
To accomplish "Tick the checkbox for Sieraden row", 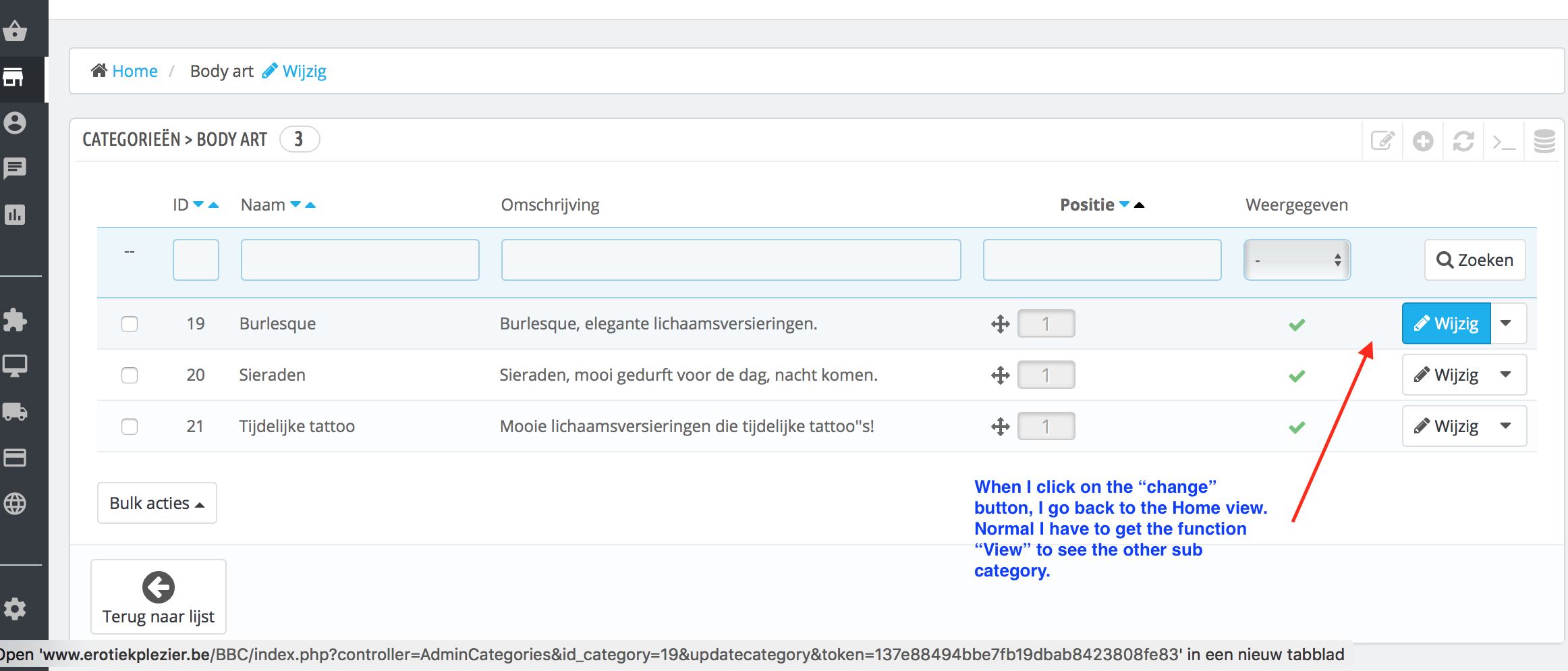I will (130, 375).
